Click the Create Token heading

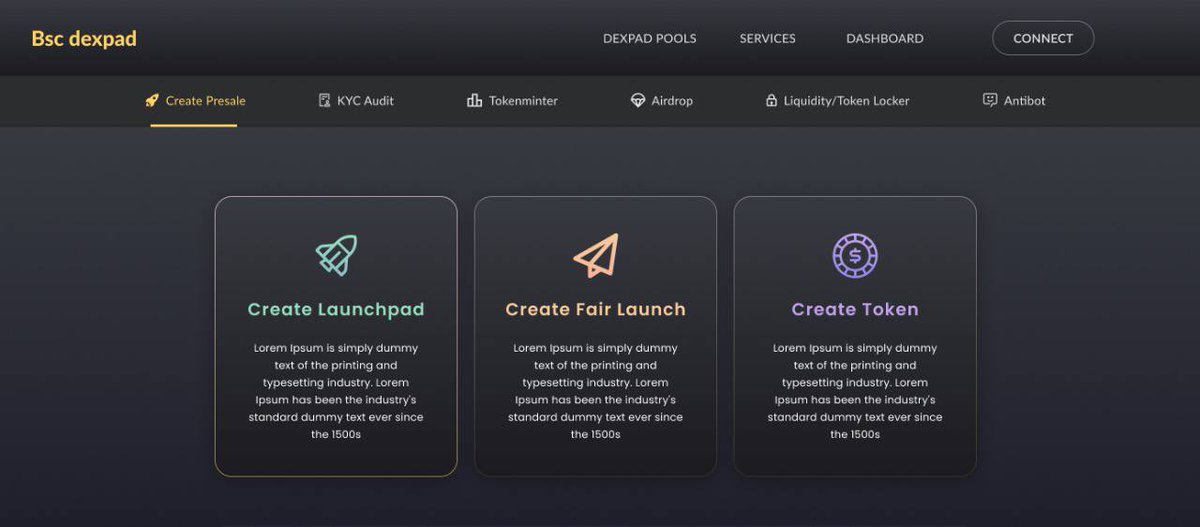click(x=855, y=310)
